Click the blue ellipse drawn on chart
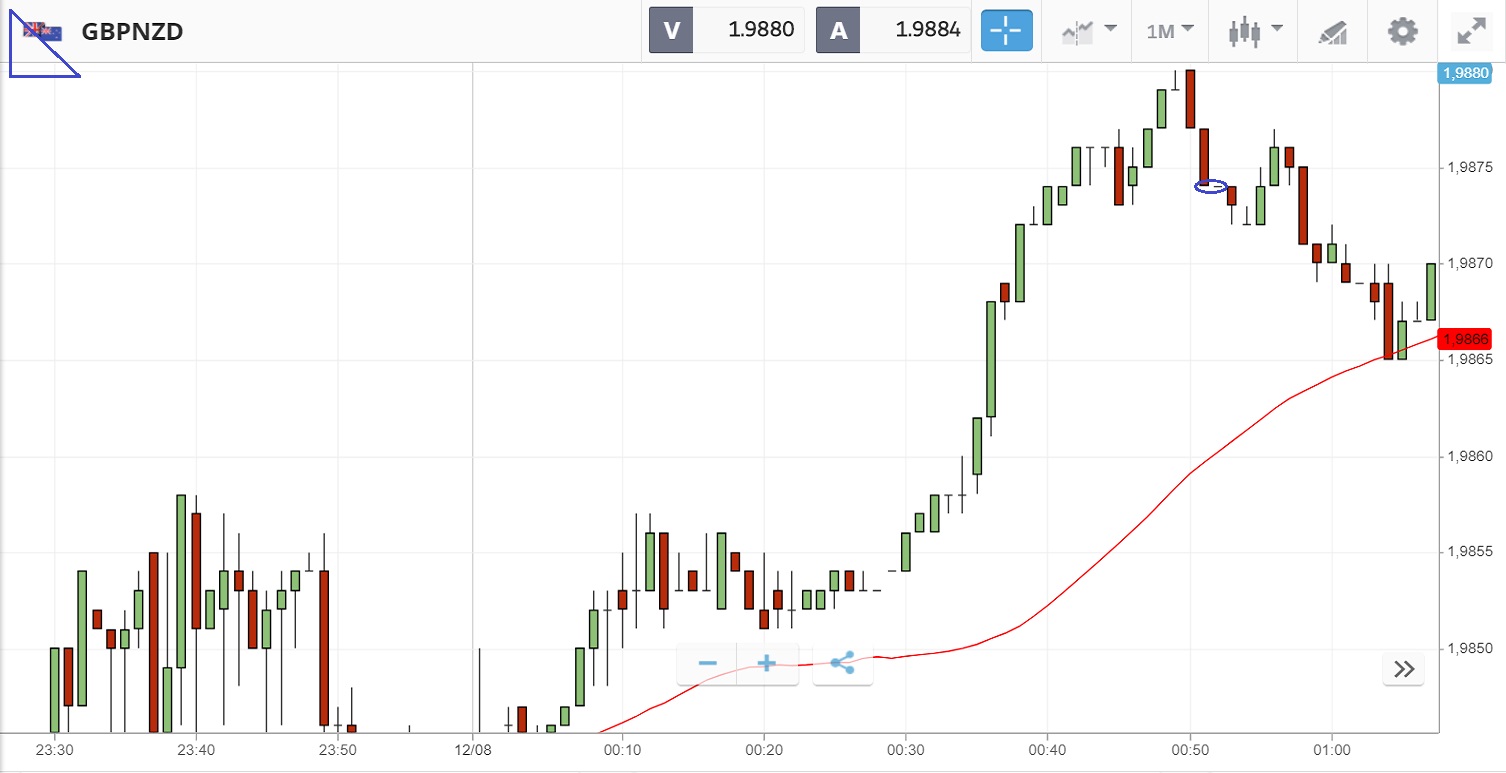Image resolution: width=1506 pixels, height=773 pixels. (1211, 186)
